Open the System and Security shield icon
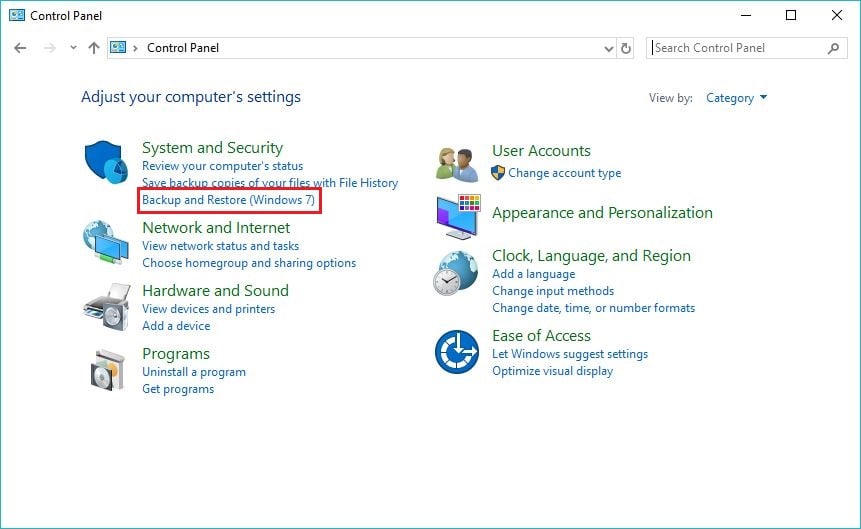This screenshot has width=861, height=529. [107, 162]
